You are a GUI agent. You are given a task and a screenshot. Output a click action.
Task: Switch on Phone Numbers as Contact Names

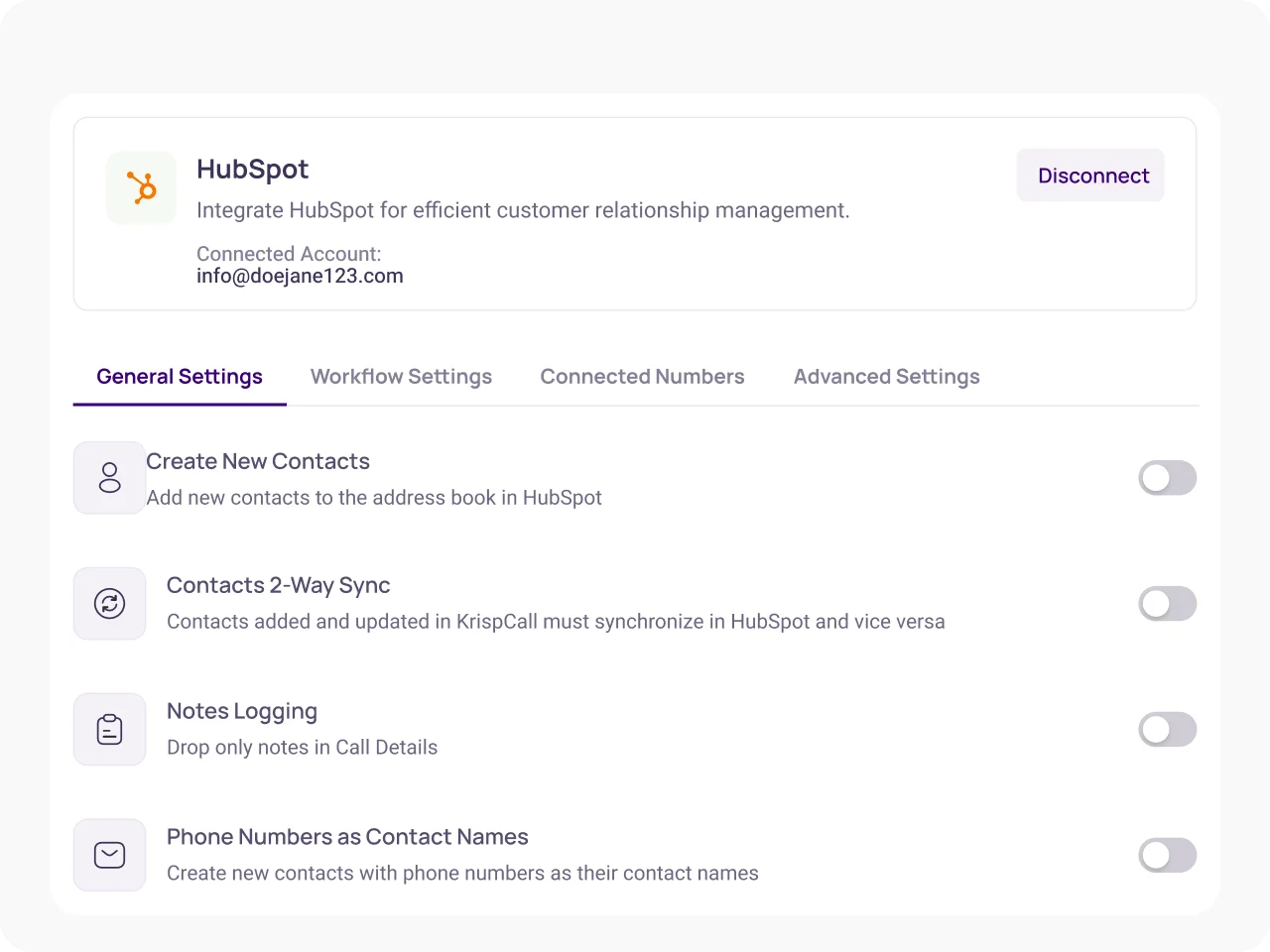[1167, 855]
